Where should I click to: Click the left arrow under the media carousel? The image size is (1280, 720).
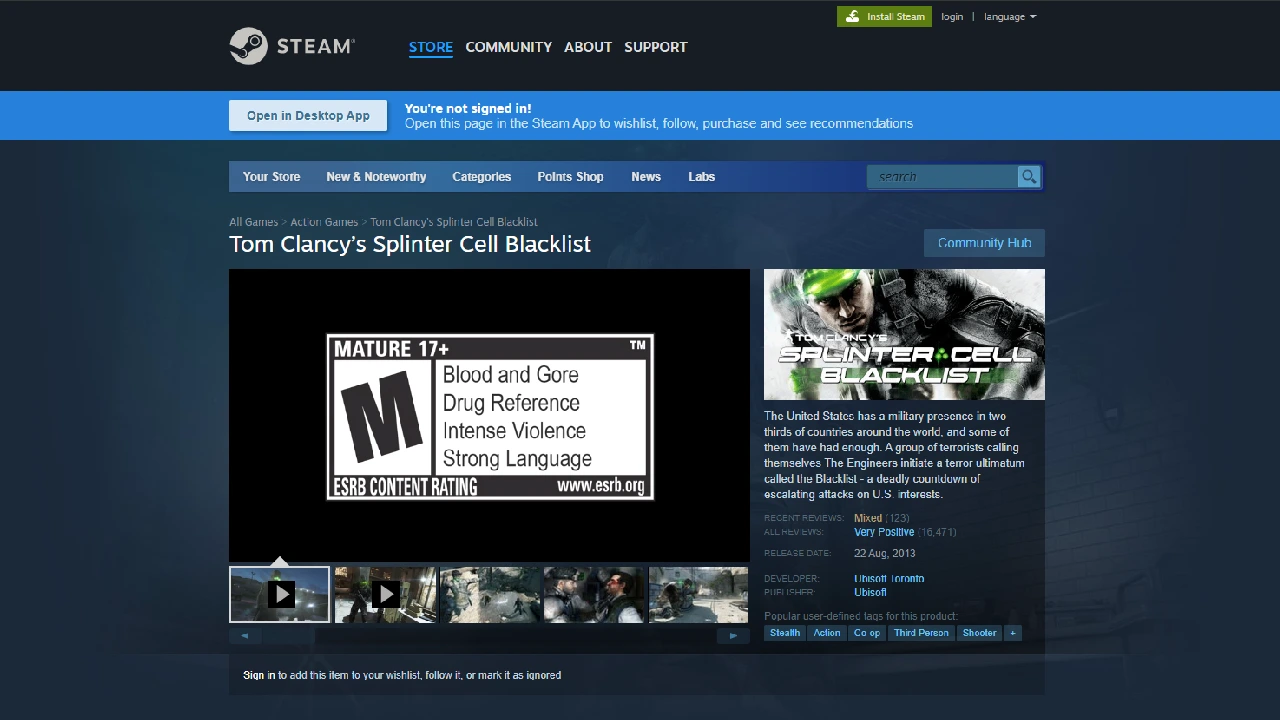click(x=244, y=635)
